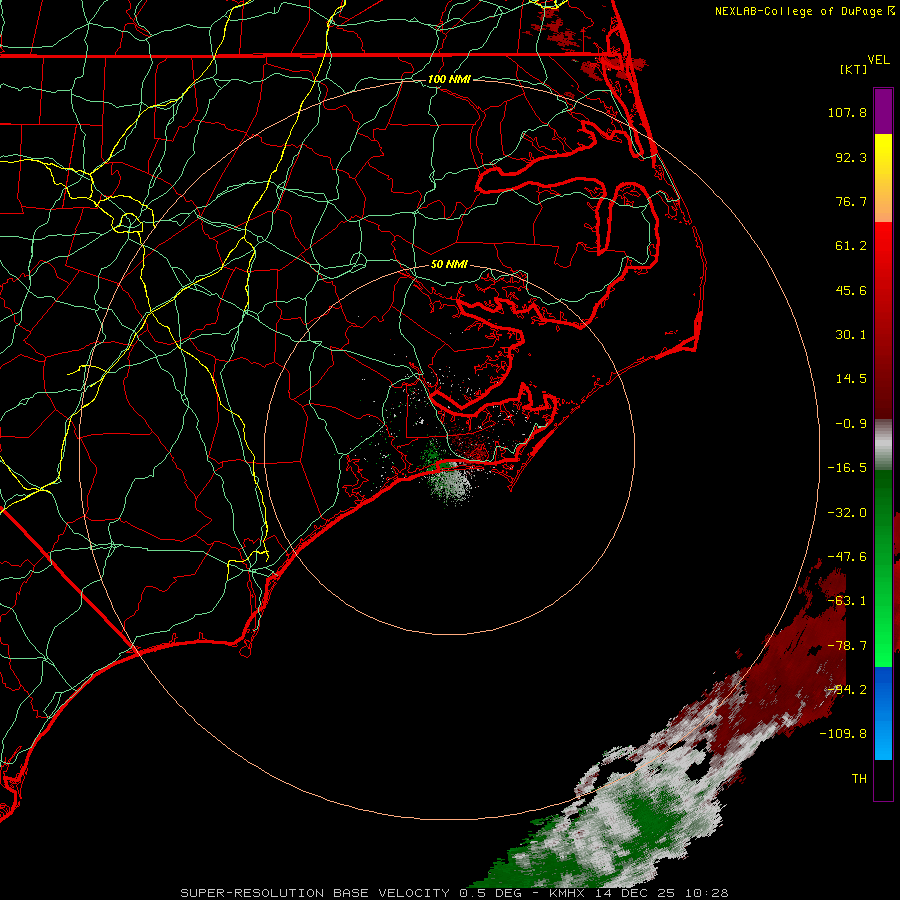The width and height of the screenshot is (900, 900).
Task: Click the blue band of the velocity scale
Action: pos(883,713)
